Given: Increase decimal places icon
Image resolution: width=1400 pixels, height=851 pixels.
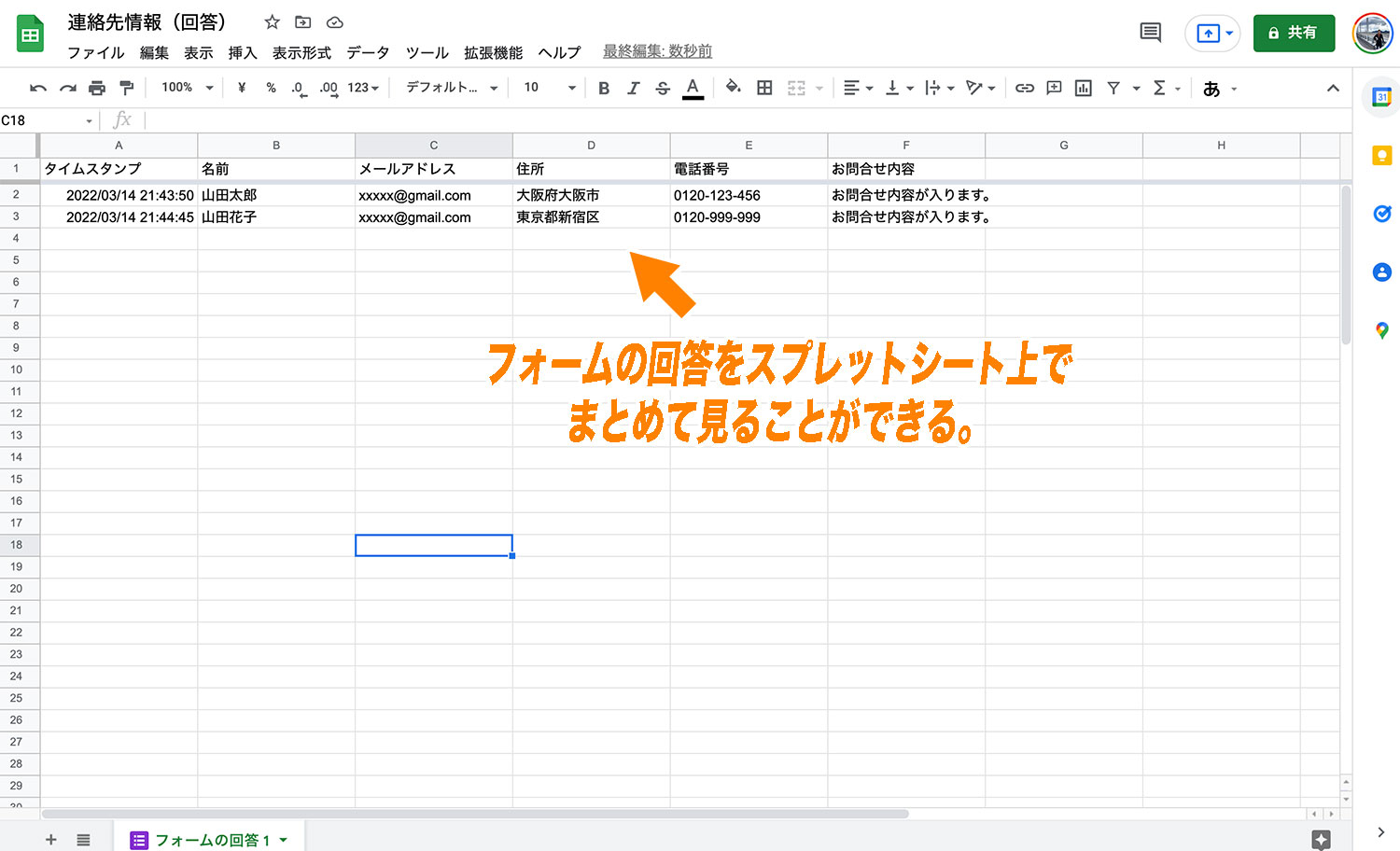Looking at the screenshot, I should coord(329,89).
